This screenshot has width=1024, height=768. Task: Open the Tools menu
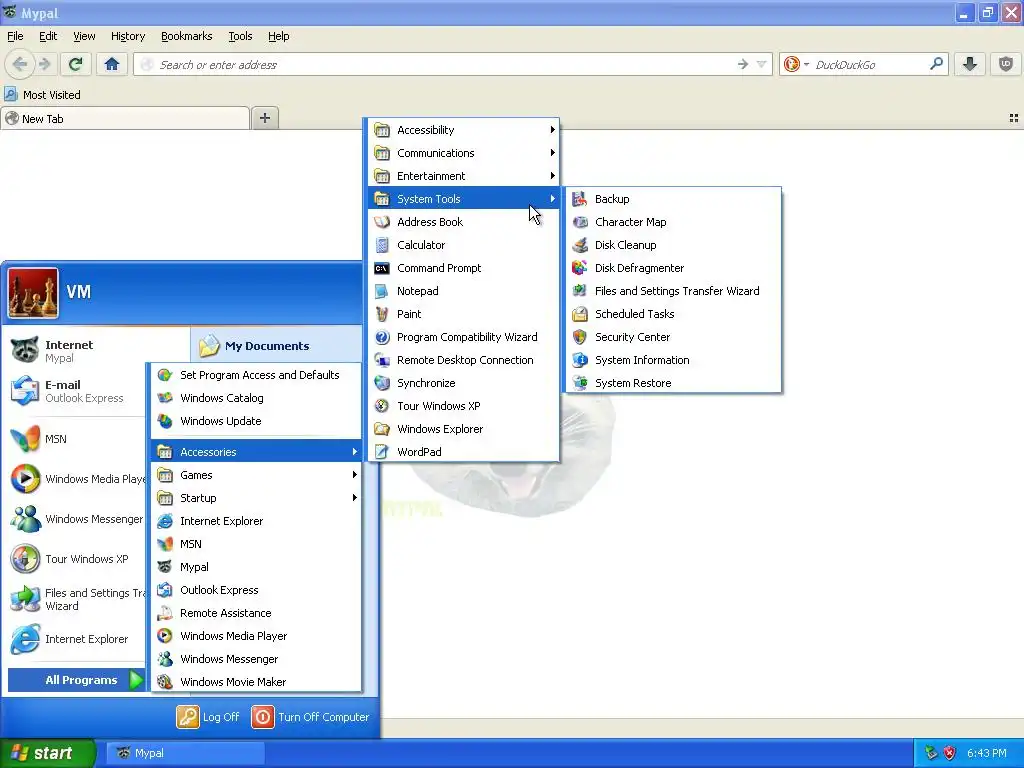click(x=240, y=36)
